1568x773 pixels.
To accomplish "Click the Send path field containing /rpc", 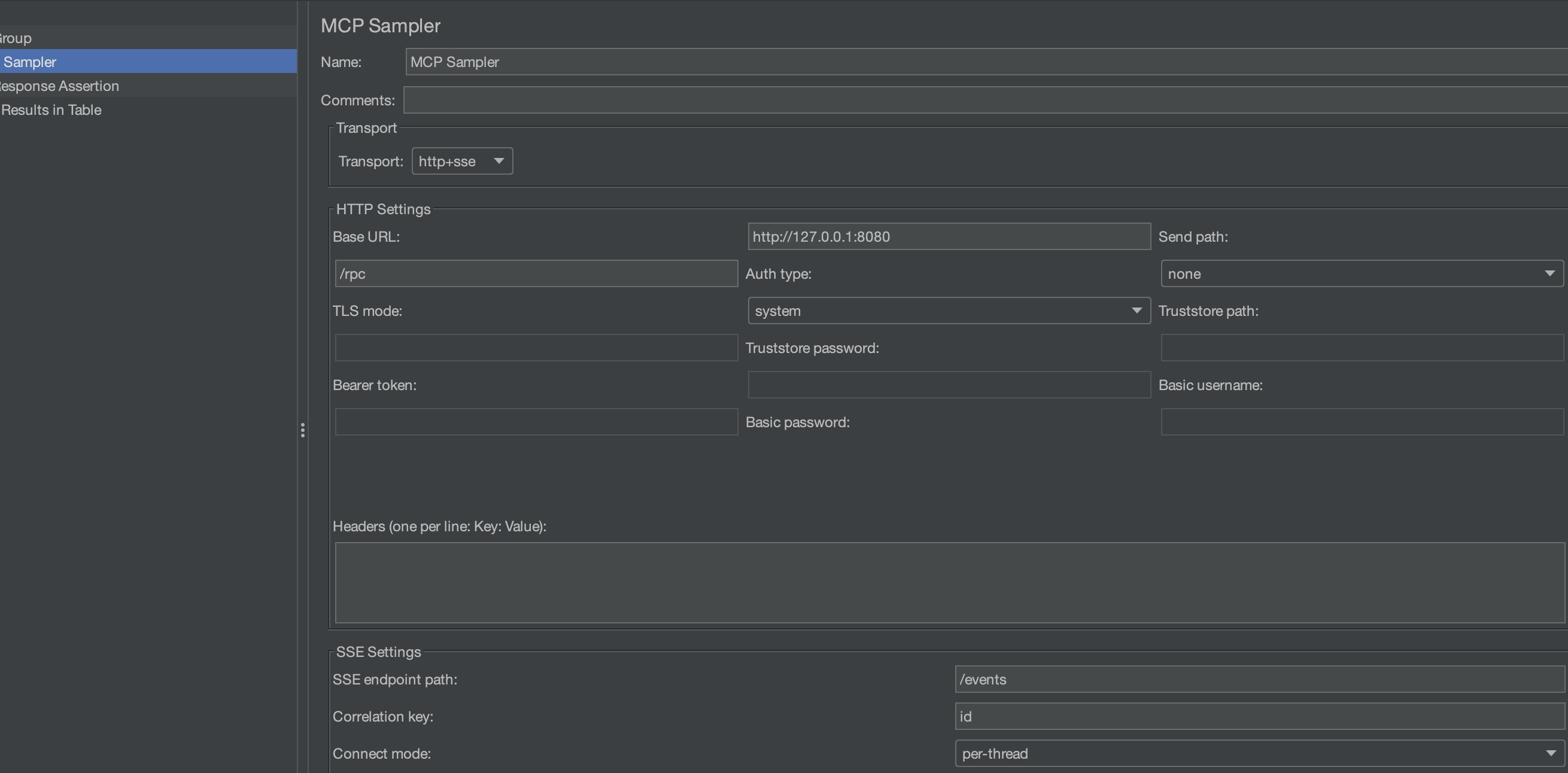I will click(x=536, y=274).
